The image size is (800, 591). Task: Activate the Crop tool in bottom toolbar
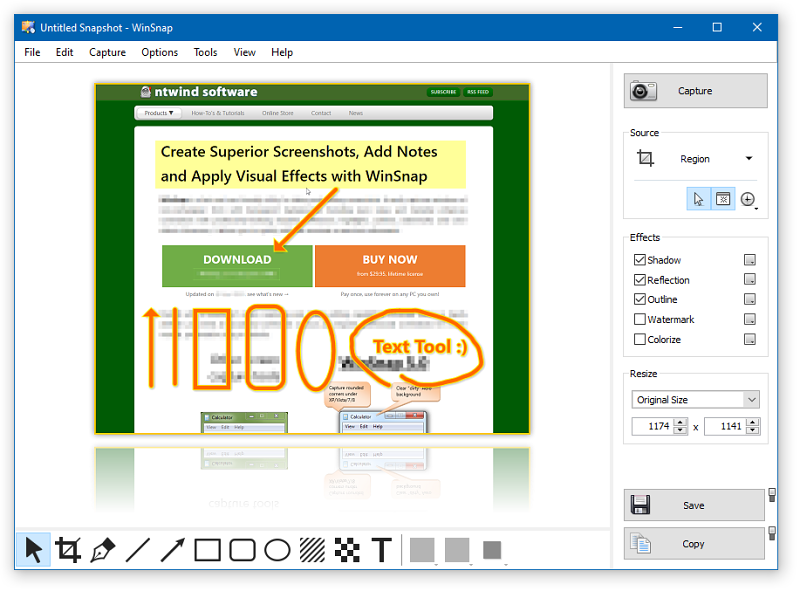click(x=68, y=550)
